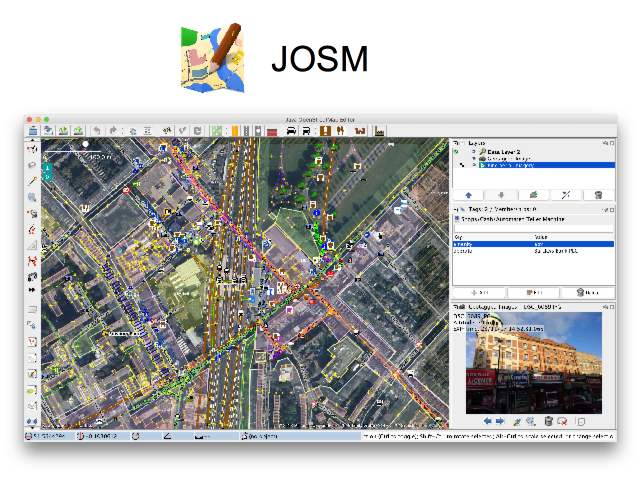The width and height of the screenshot is (640, 480).
Task: Select the Delete mode tool
Action: click(32, 213)
